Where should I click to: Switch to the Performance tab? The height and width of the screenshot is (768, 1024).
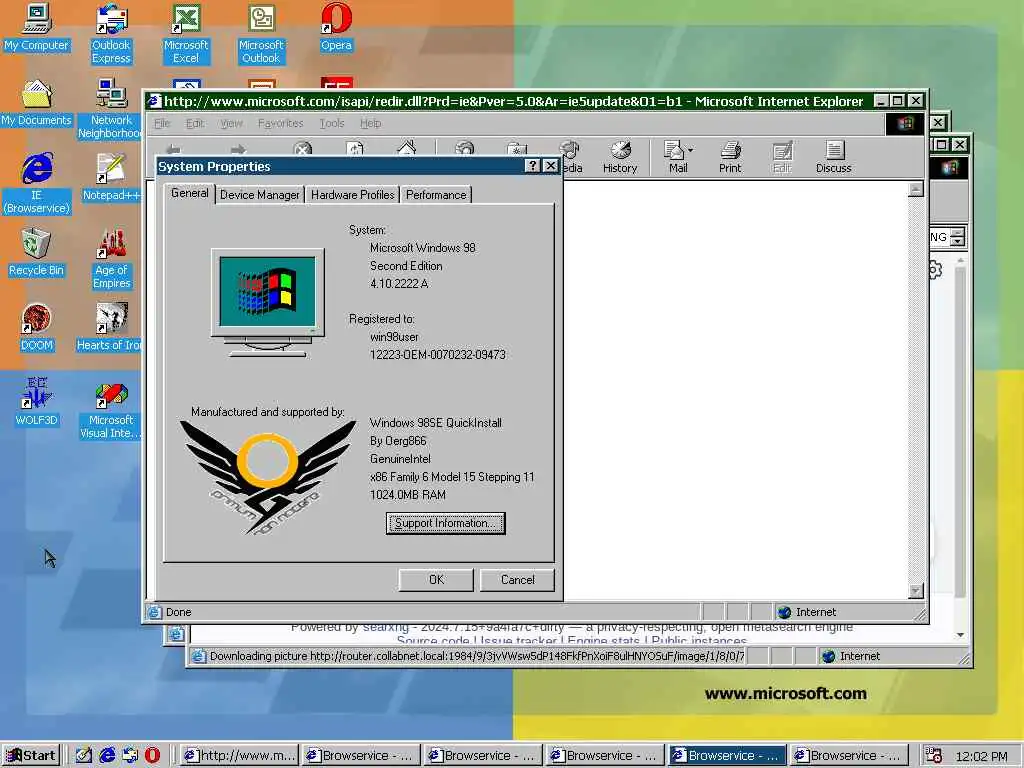436,195
